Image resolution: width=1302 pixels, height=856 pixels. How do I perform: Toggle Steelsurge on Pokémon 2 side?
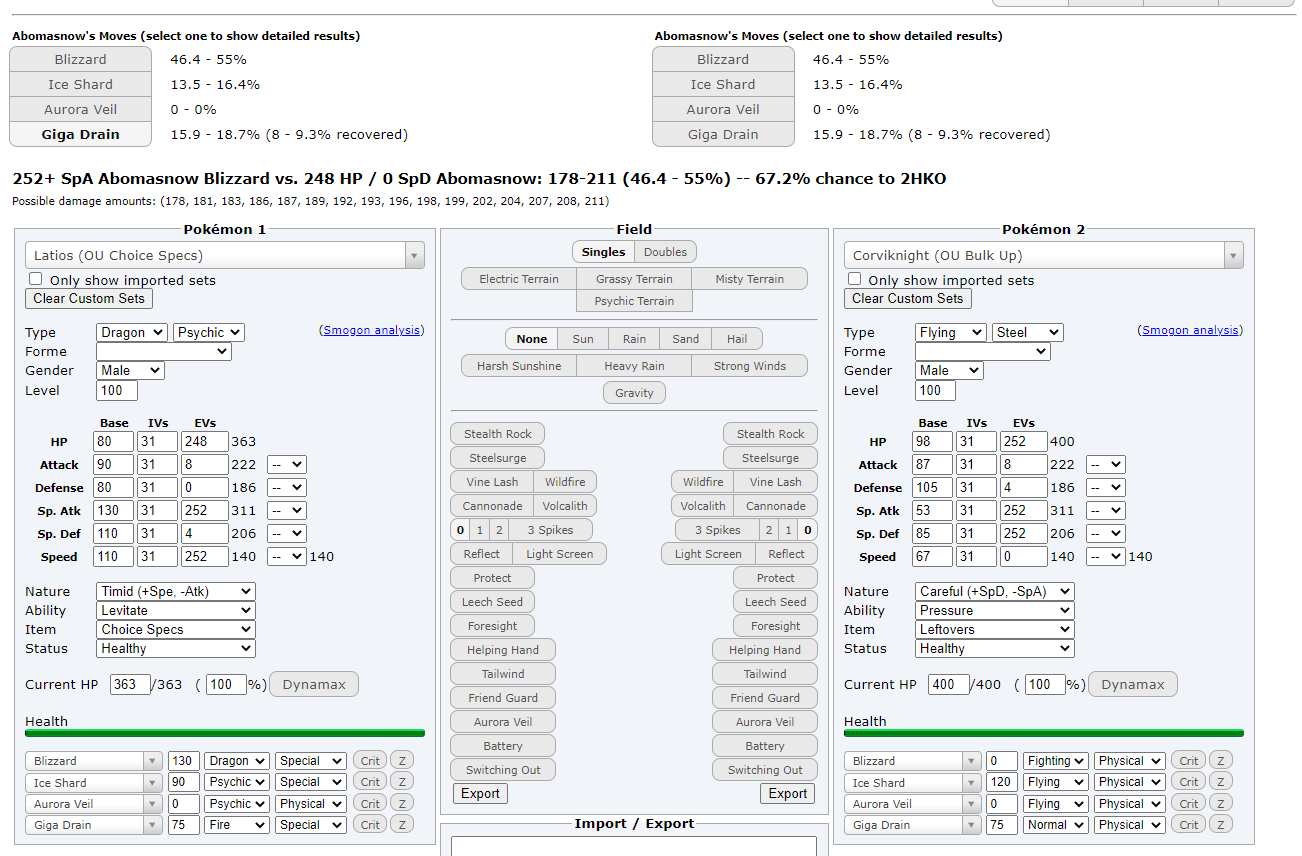click(x=770, y=458)
